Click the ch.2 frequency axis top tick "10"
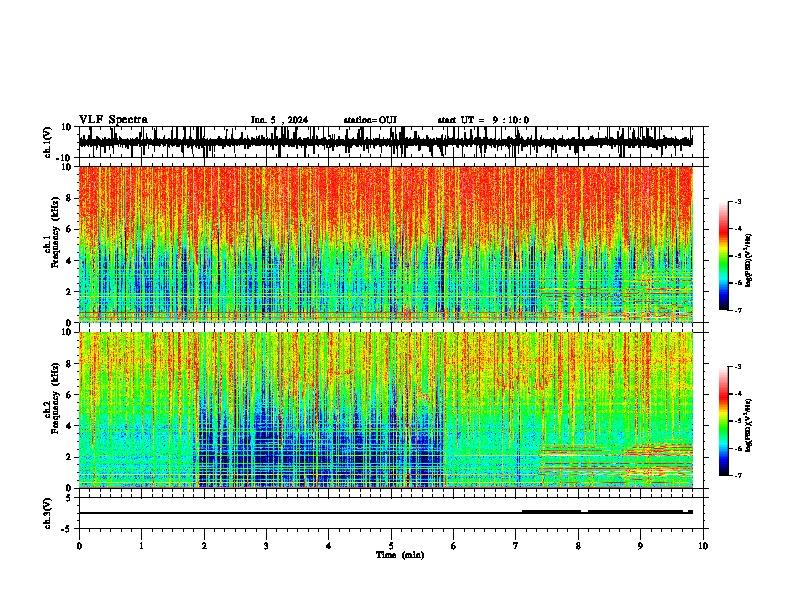 pyautogui.click(x=68, y=332)
